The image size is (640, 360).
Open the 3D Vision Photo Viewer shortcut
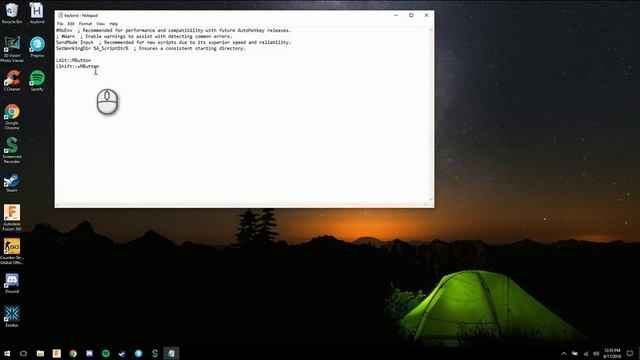click(x=12, y=49)
